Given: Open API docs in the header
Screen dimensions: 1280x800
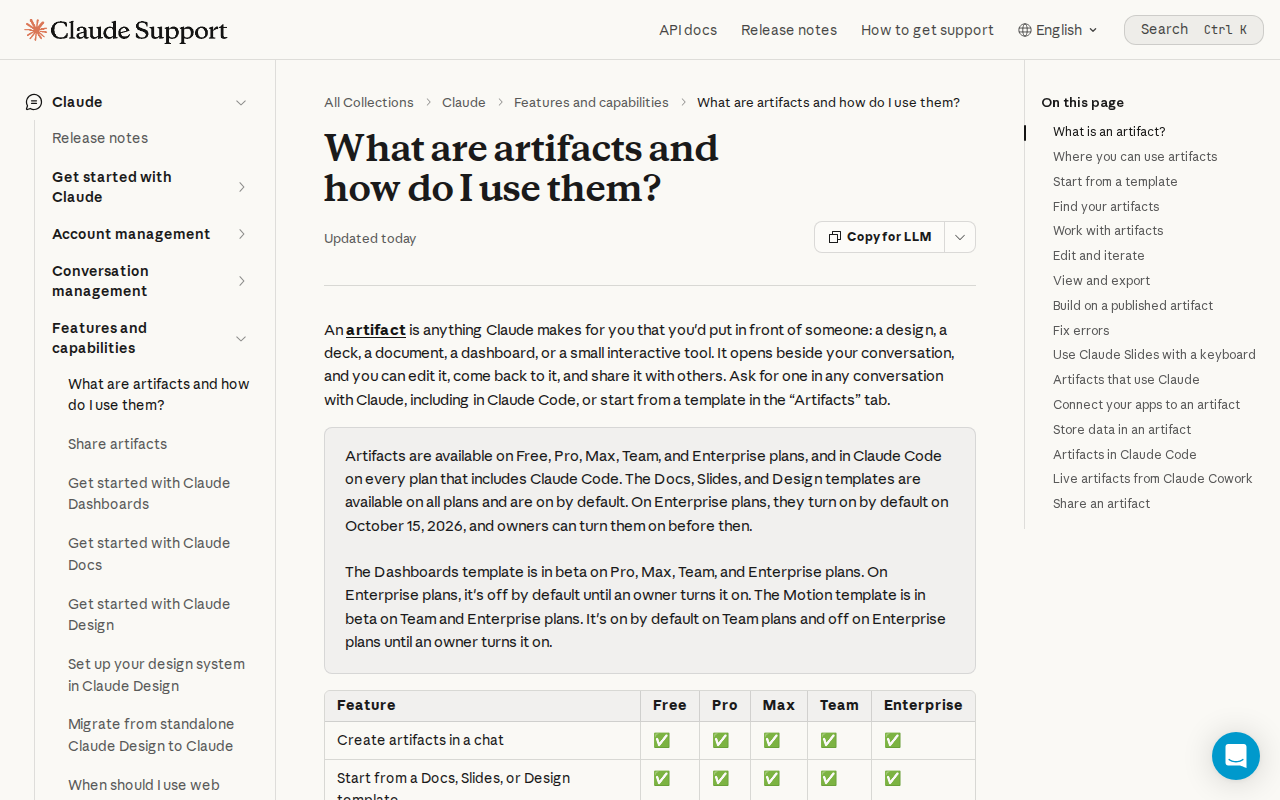Looking at the screenshot, I should pyautogui.click(x=688, y=30).
